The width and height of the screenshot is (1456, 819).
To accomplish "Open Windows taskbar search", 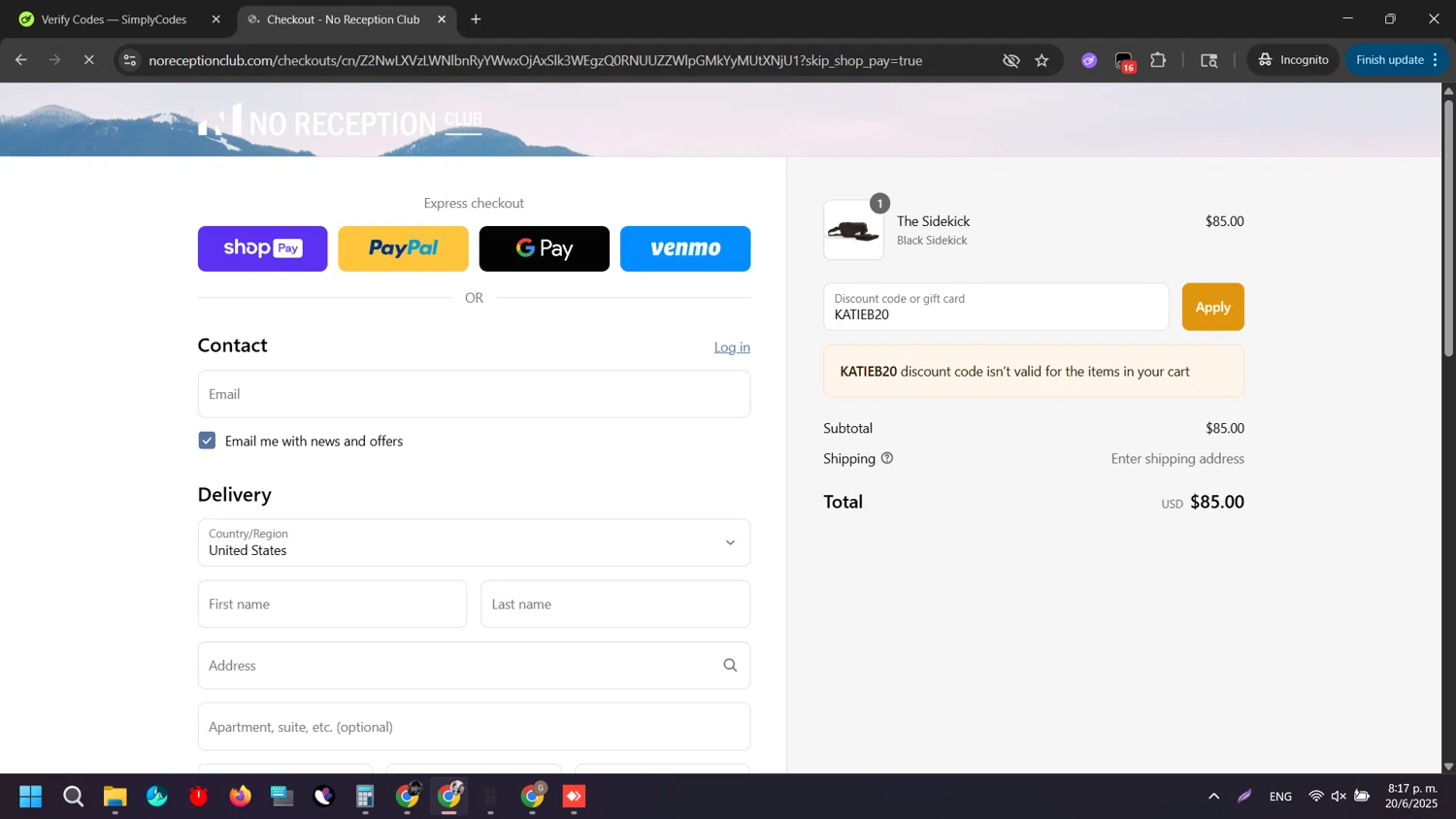I will pos(73,797).
